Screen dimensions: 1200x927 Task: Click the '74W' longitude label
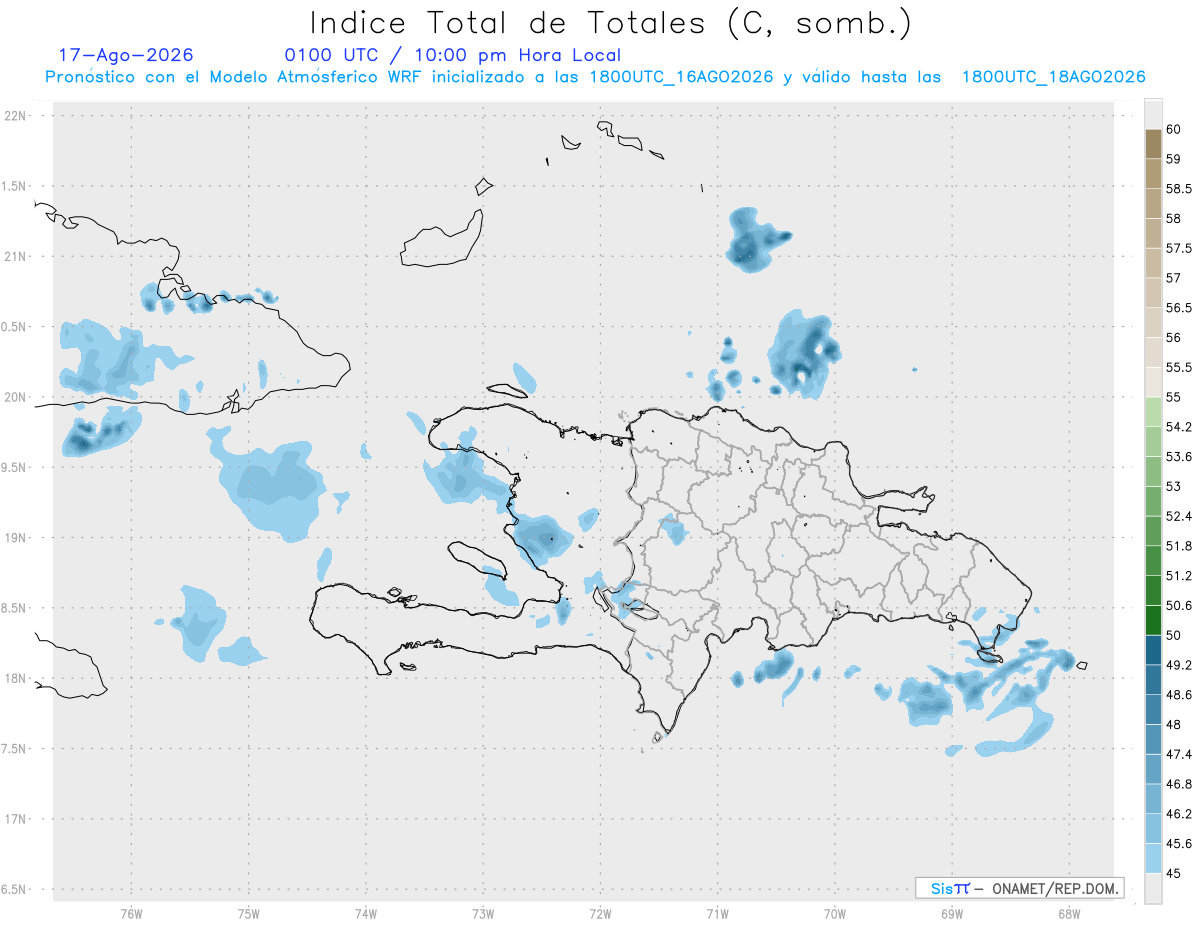tap(366, 914)
